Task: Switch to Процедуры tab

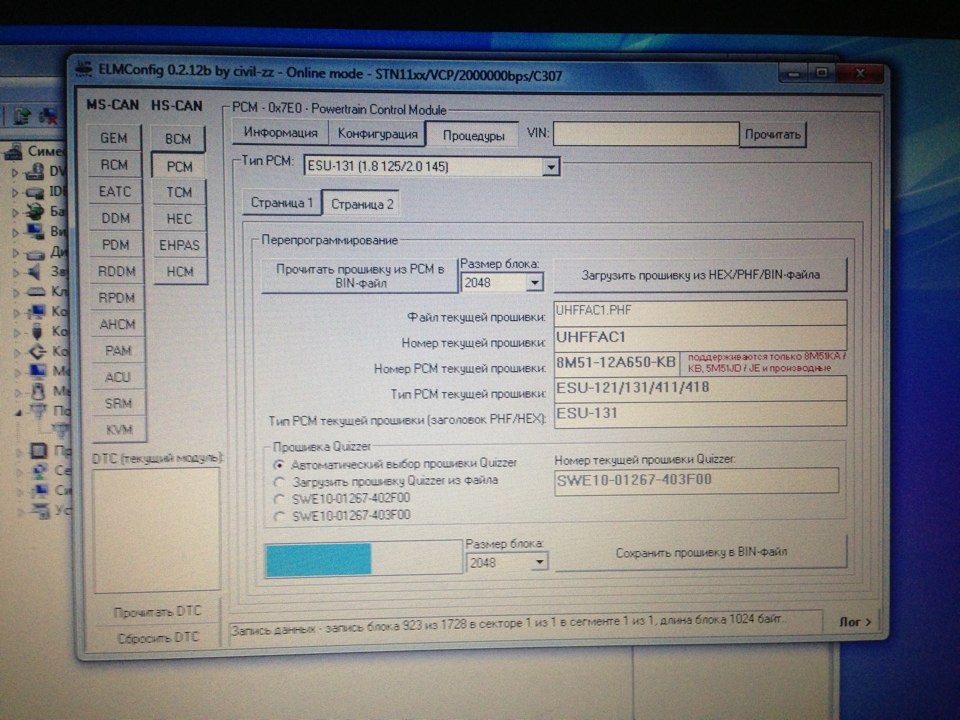Action: pos(473,135)
